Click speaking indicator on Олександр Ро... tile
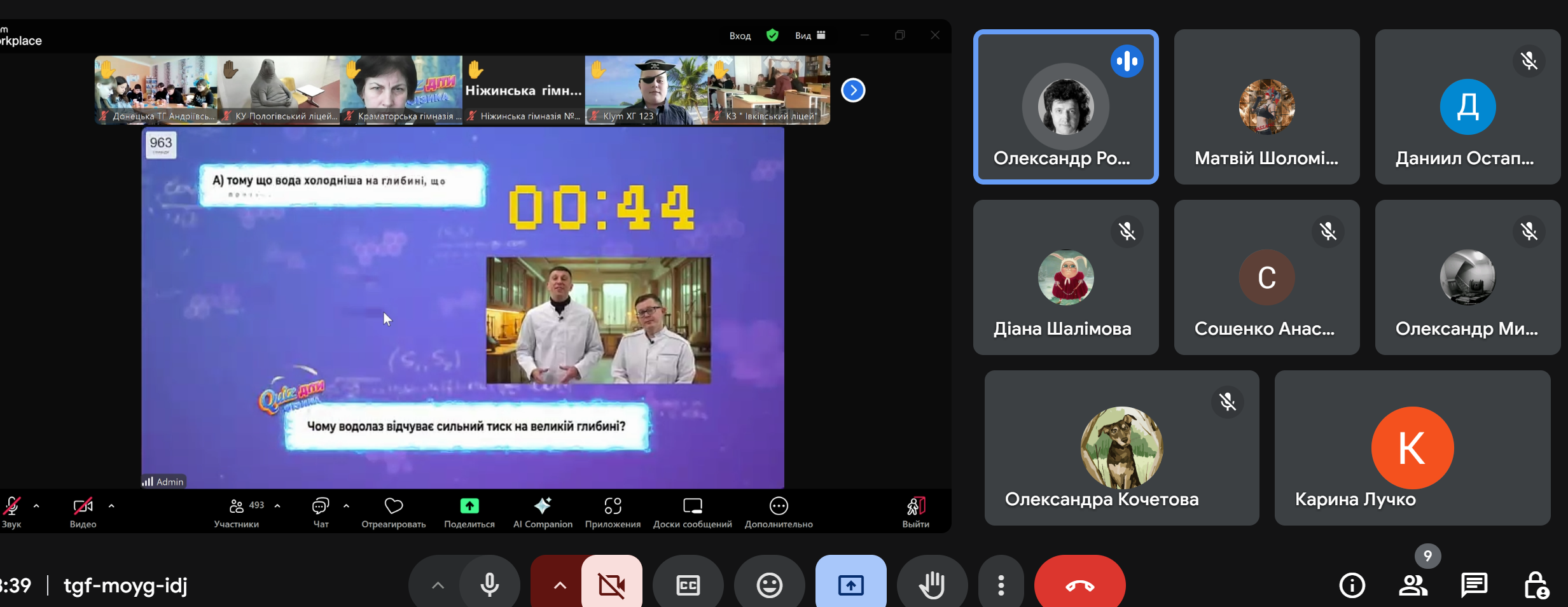The image size is (1568, 607). tap(1127, 61)
